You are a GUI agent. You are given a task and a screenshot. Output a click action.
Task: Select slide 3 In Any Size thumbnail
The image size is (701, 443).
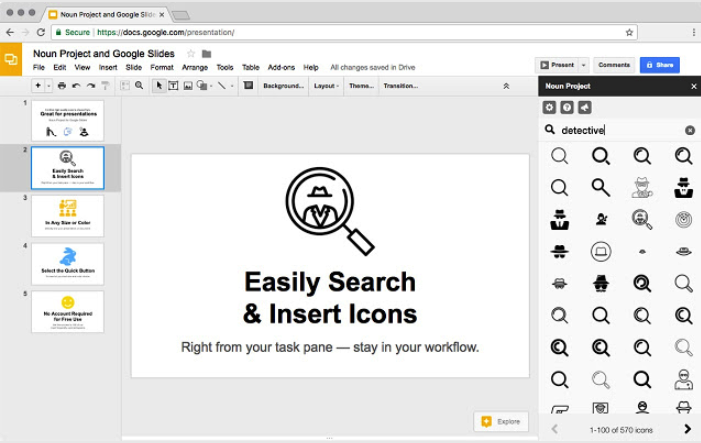tap(68, 216)
